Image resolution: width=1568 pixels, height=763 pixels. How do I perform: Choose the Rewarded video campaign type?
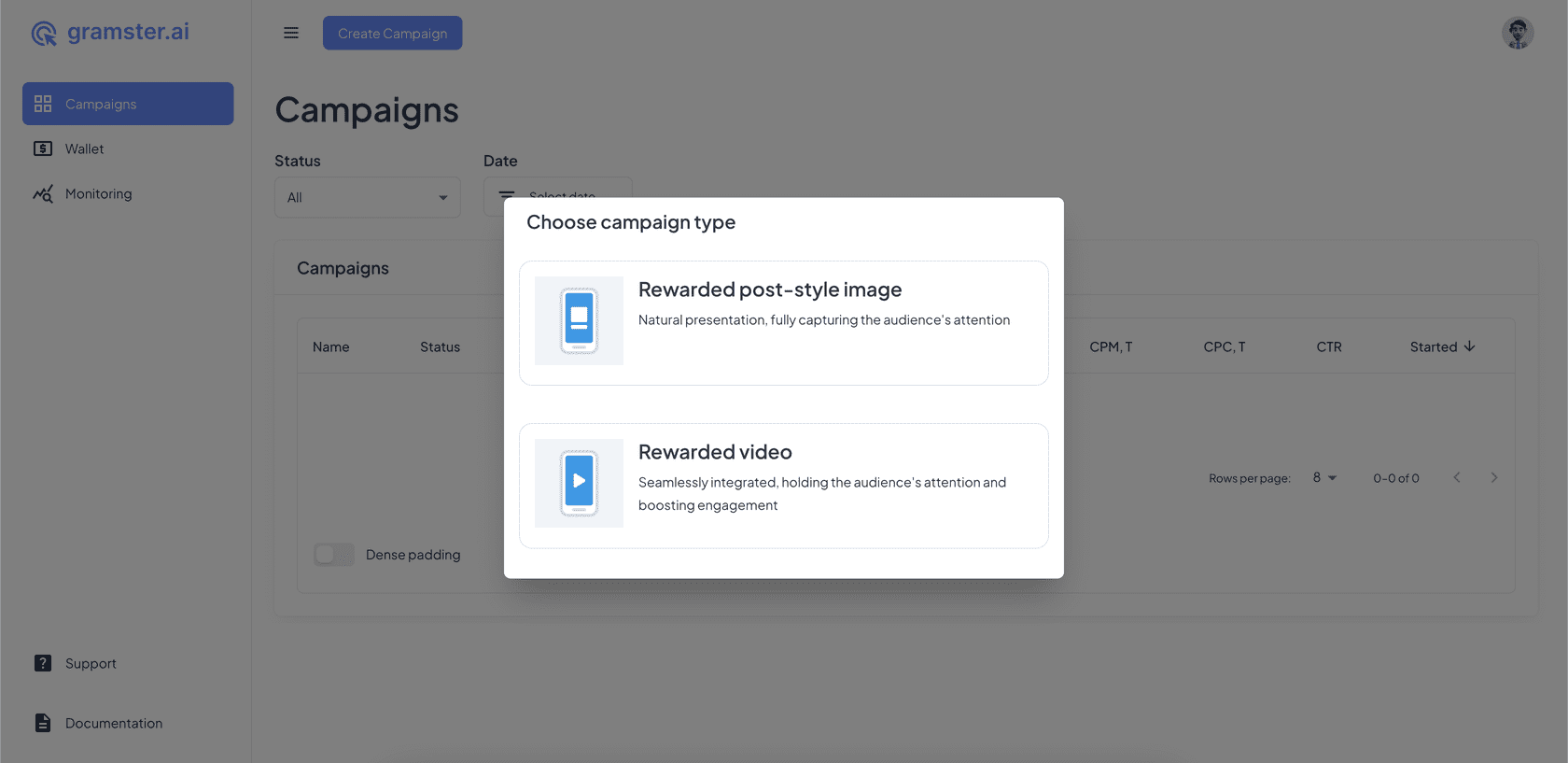[783, 486]
